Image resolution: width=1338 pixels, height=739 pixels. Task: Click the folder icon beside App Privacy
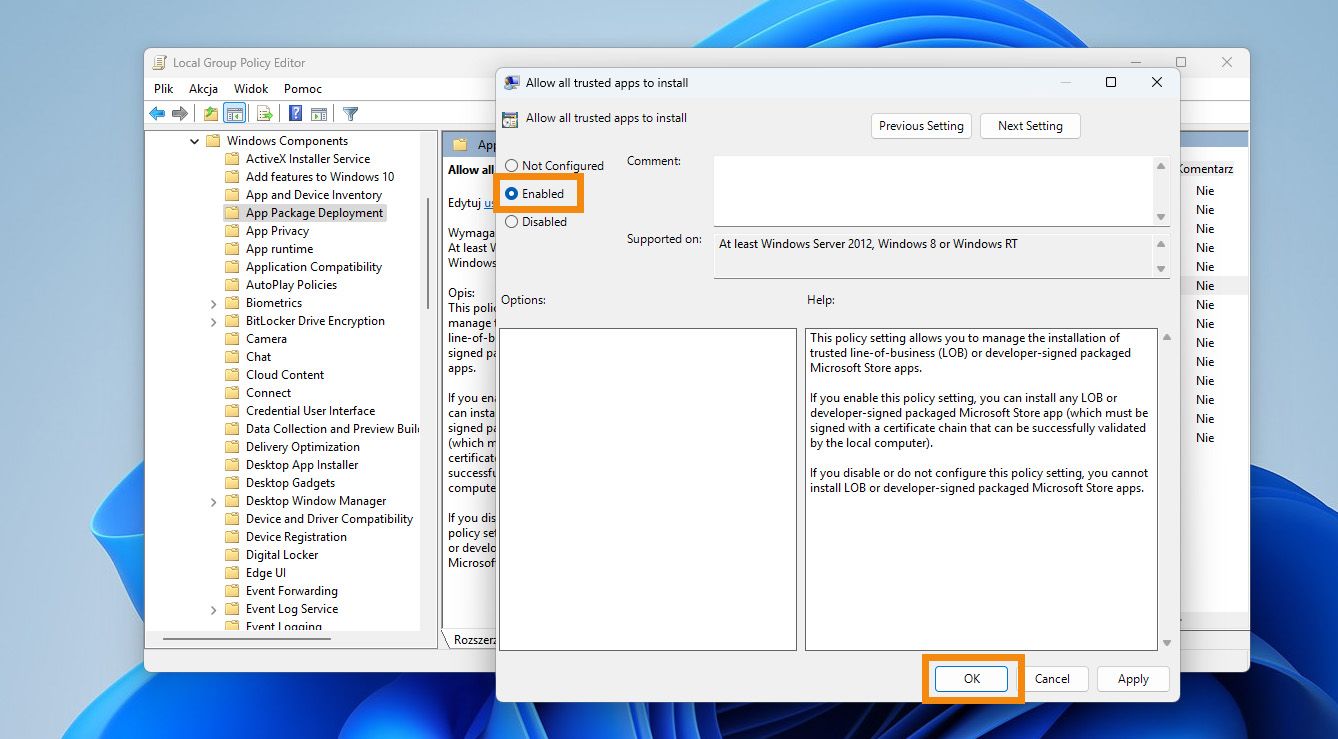232,231
